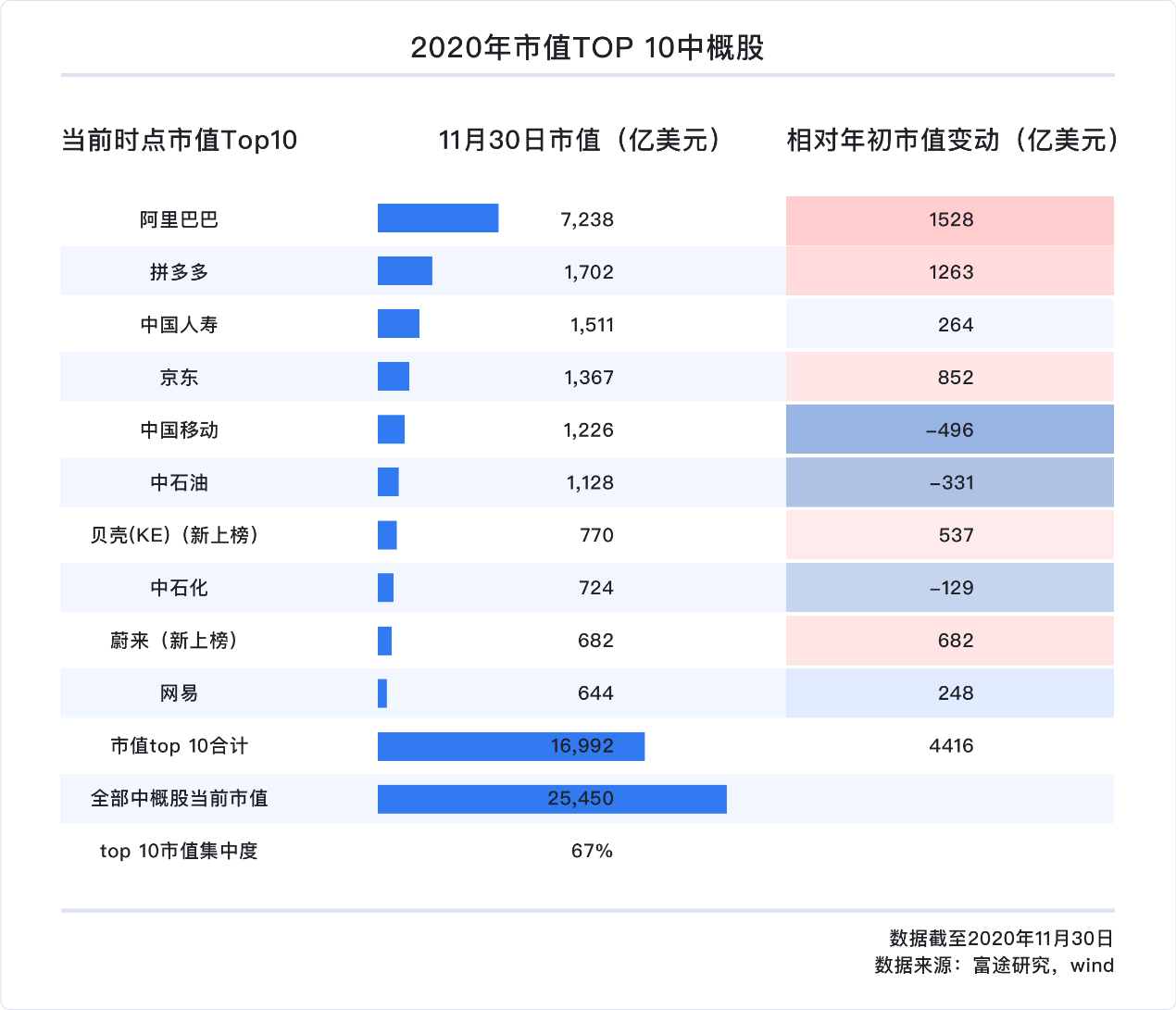The image size is (1176, 1010).
Task: Click the change cell 1263
Action: 950,272
